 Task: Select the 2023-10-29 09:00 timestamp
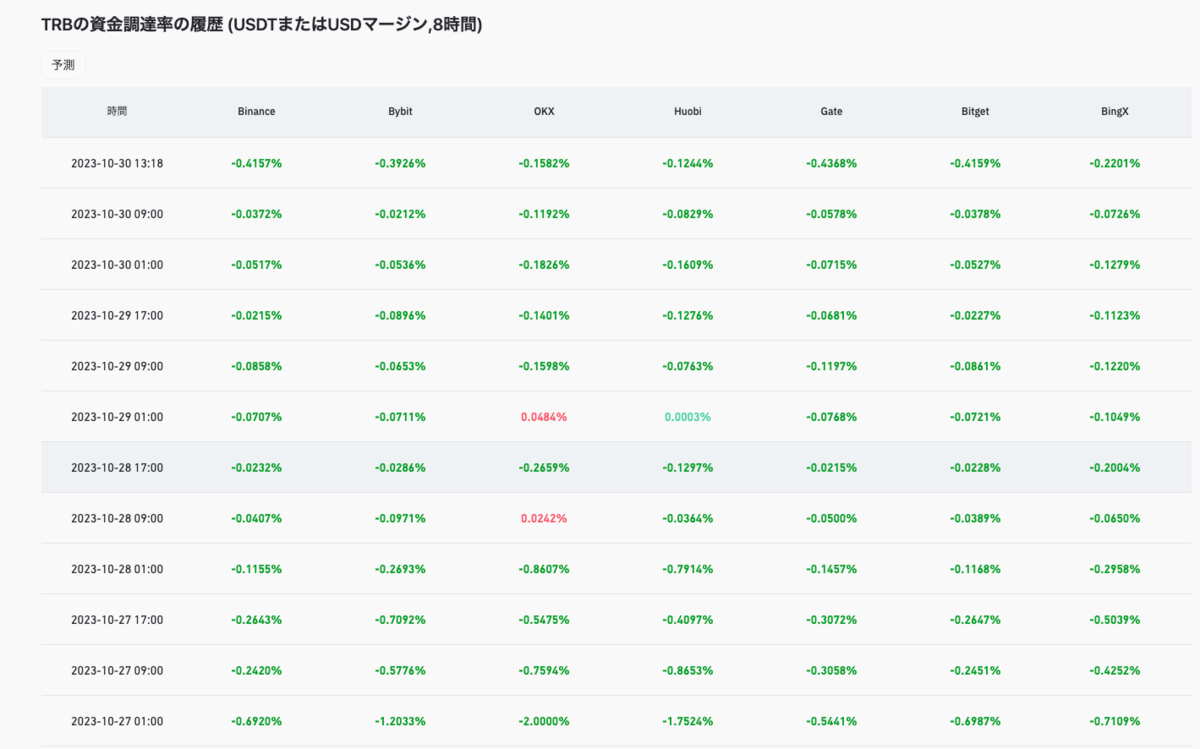click(x=117, y=366)
